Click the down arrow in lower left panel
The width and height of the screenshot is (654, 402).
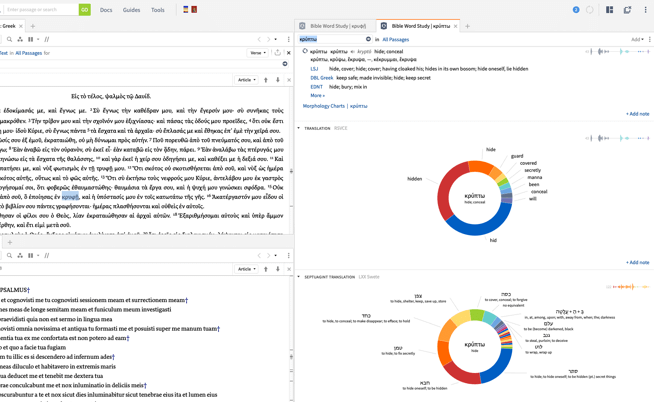click(x=277, y=269)
